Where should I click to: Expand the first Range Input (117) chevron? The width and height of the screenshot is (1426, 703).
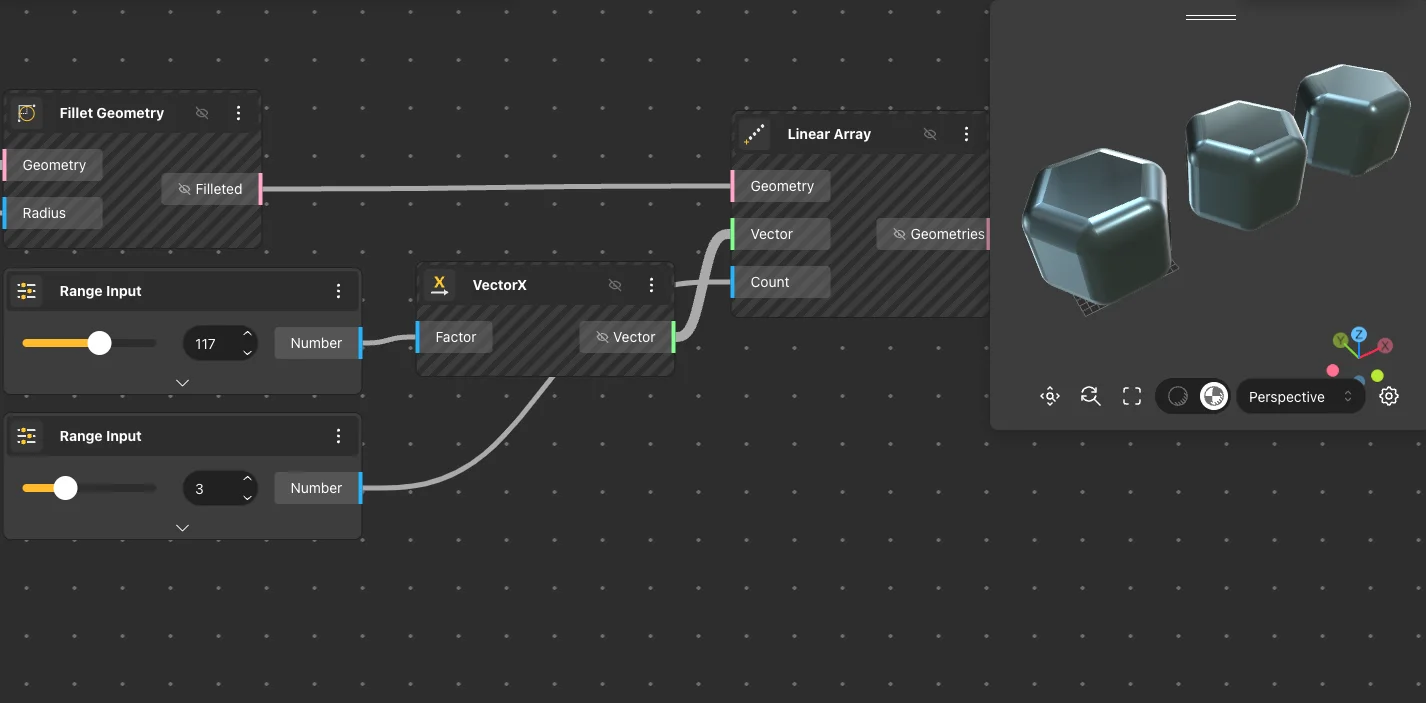pyautogui.click(x=182, y=382)
